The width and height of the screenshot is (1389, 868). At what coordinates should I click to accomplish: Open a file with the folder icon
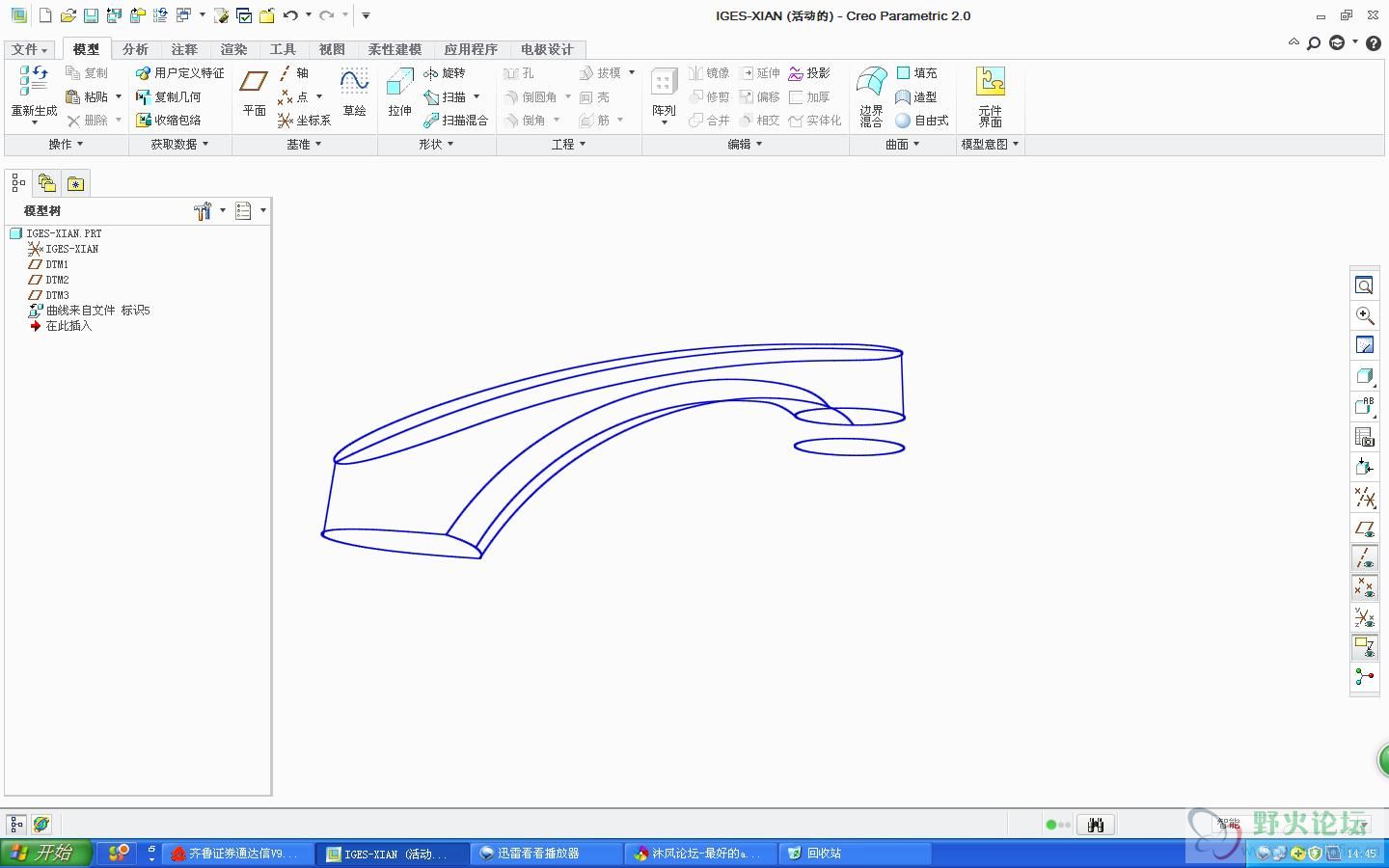(x=68, y=15)
